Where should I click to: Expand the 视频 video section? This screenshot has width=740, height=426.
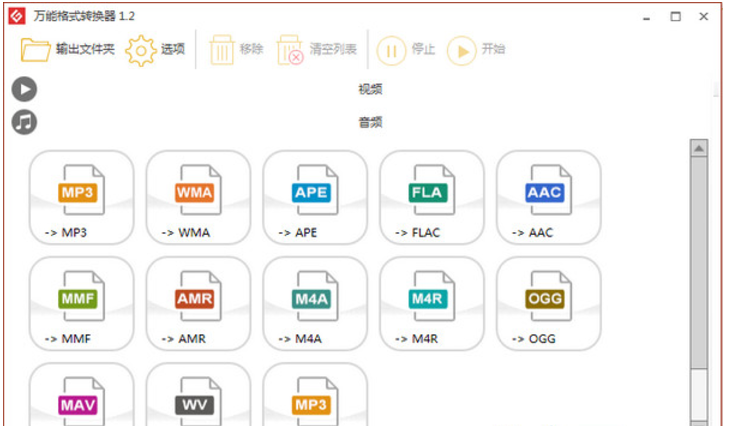coord(370,89)
